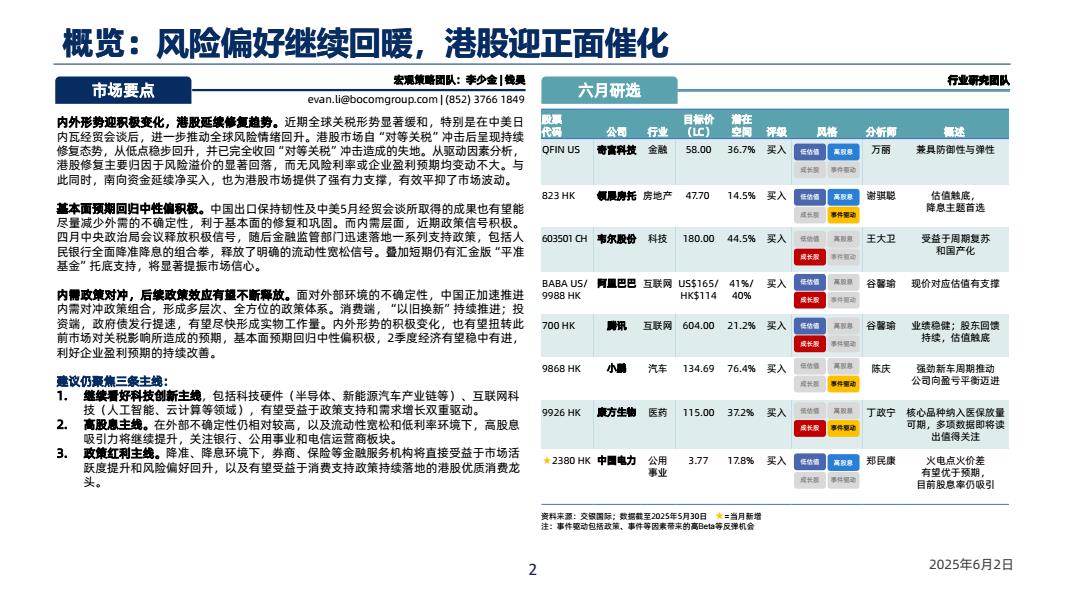The height and width of the screenshot is (601, 1068).
Task: Click the company name 奇富科技
Action: [616, 150]
